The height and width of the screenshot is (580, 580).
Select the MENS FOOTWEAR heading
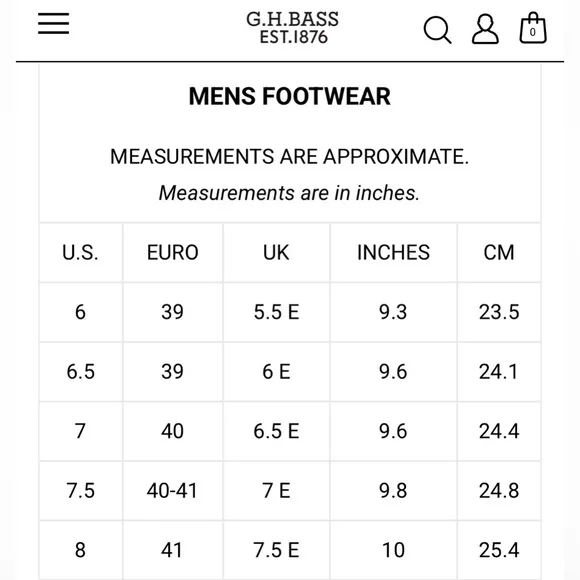point(290,96)
